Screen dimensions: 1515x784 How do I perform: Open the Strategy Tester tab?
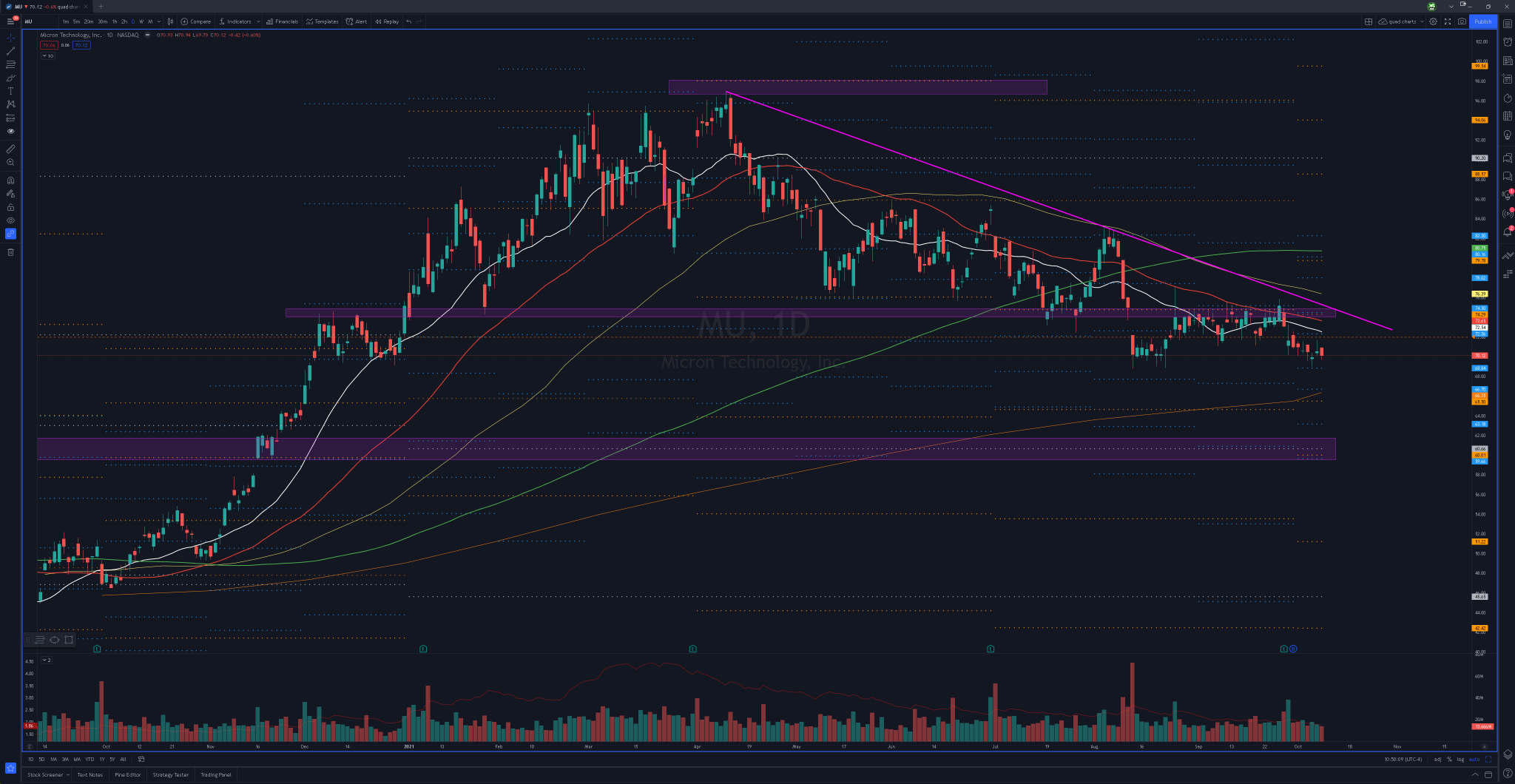171,775
